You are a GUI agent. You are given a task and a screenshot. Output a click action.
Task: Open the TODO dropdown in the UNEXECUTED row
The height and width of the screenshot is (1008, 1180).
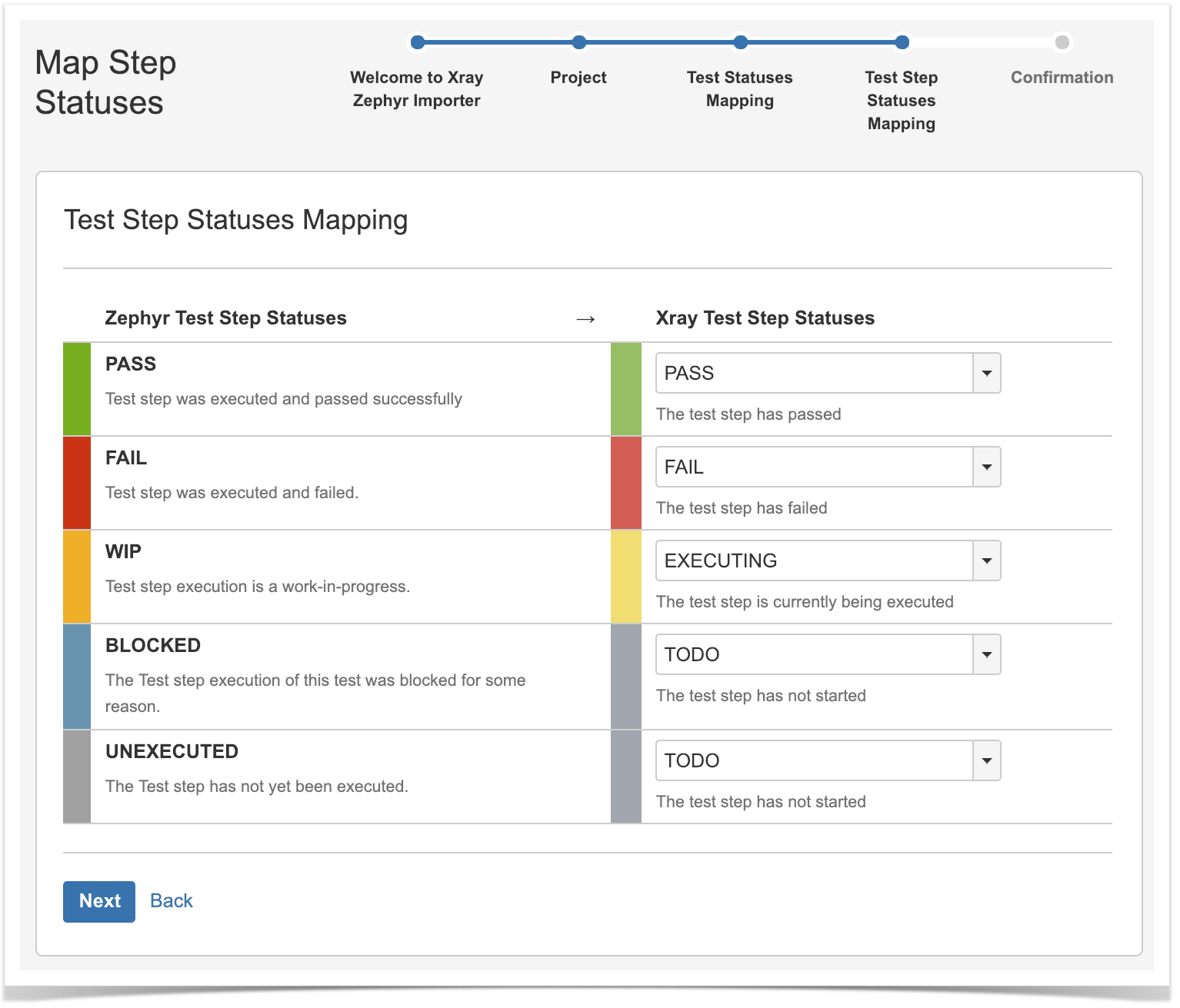828,760
